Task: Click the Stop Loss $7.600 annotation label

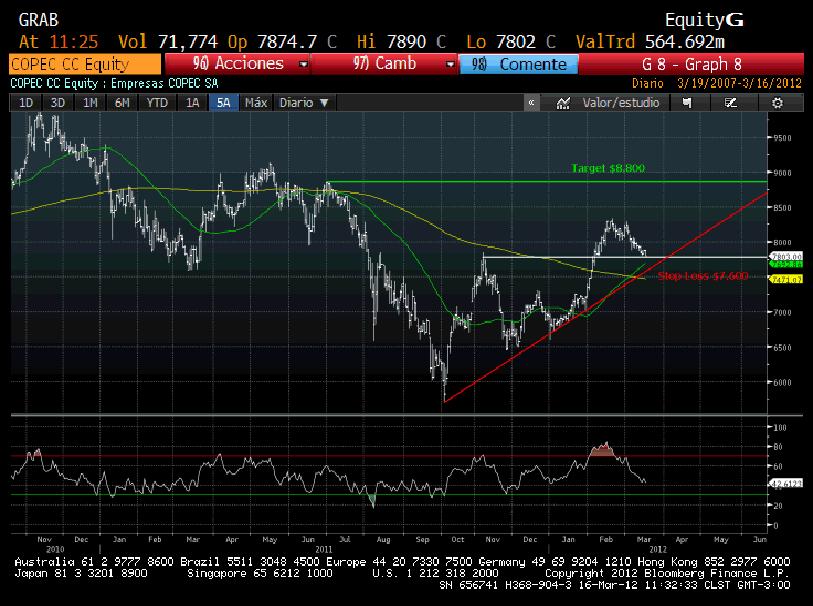Action: pos(703,276)
